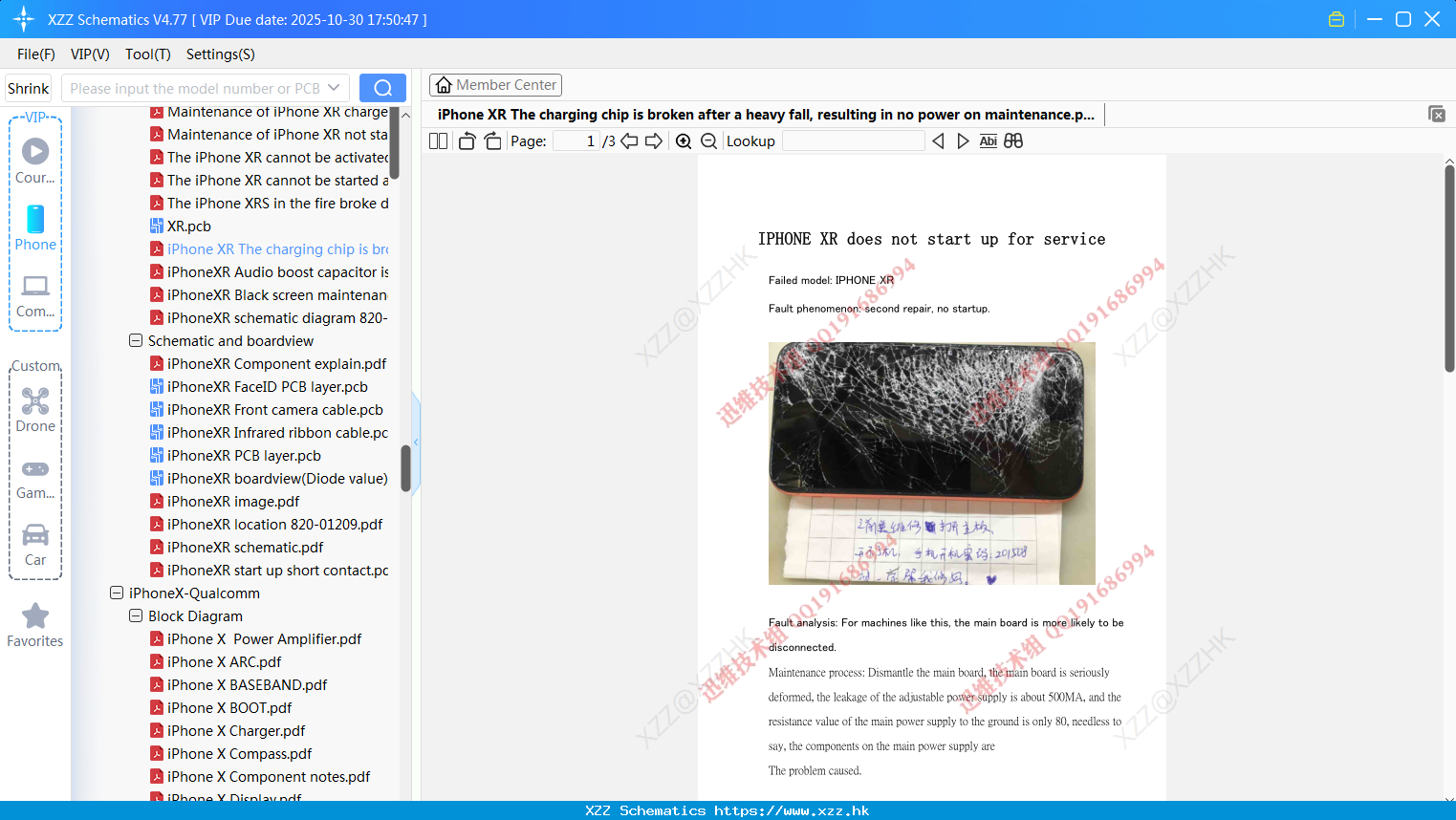This screenshot has height=820, width=1456.
Task: Select the open document tab title
Action: click(x=766, y=115)
